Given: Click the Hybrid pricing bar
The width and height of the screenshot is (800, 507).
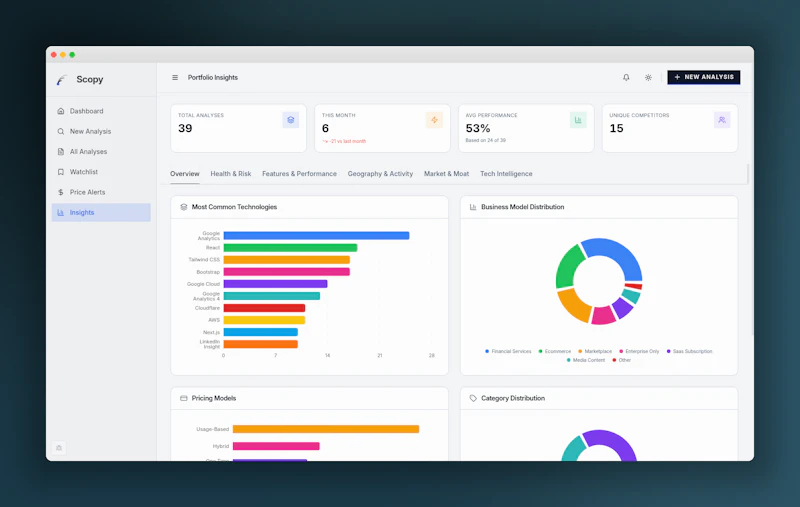Looking at the screenshot, I should pyautogui.click(x=276, y=446).
